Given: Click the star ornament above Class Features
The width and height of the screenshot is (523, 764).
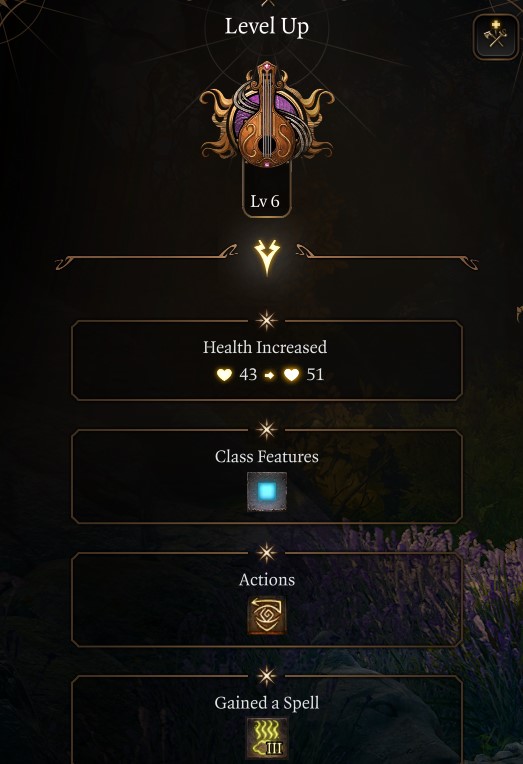Looking at the screenshot, I should tap(267, 430).
